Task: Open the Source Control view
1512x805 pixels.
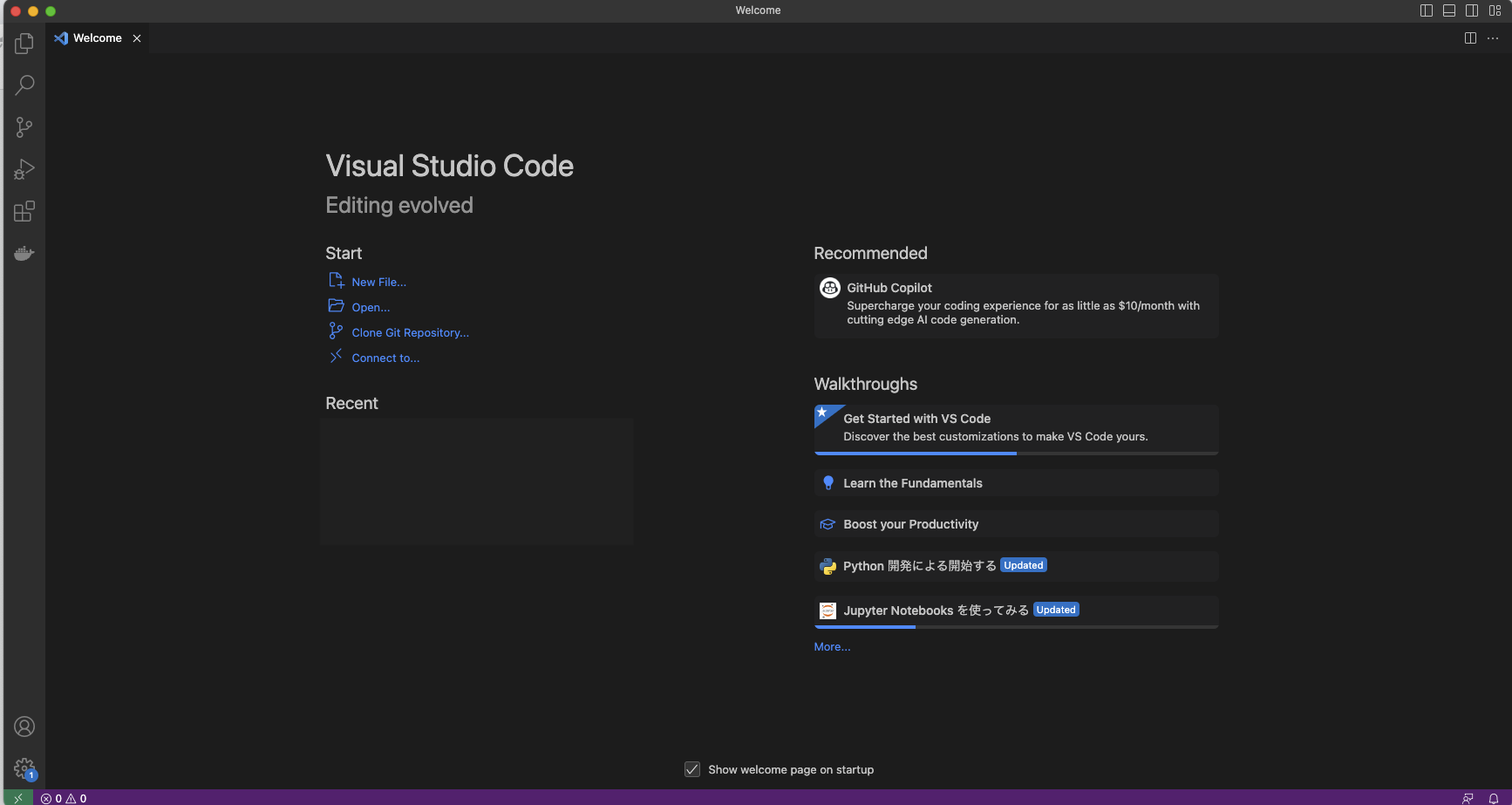Action: tap(24, 126)
